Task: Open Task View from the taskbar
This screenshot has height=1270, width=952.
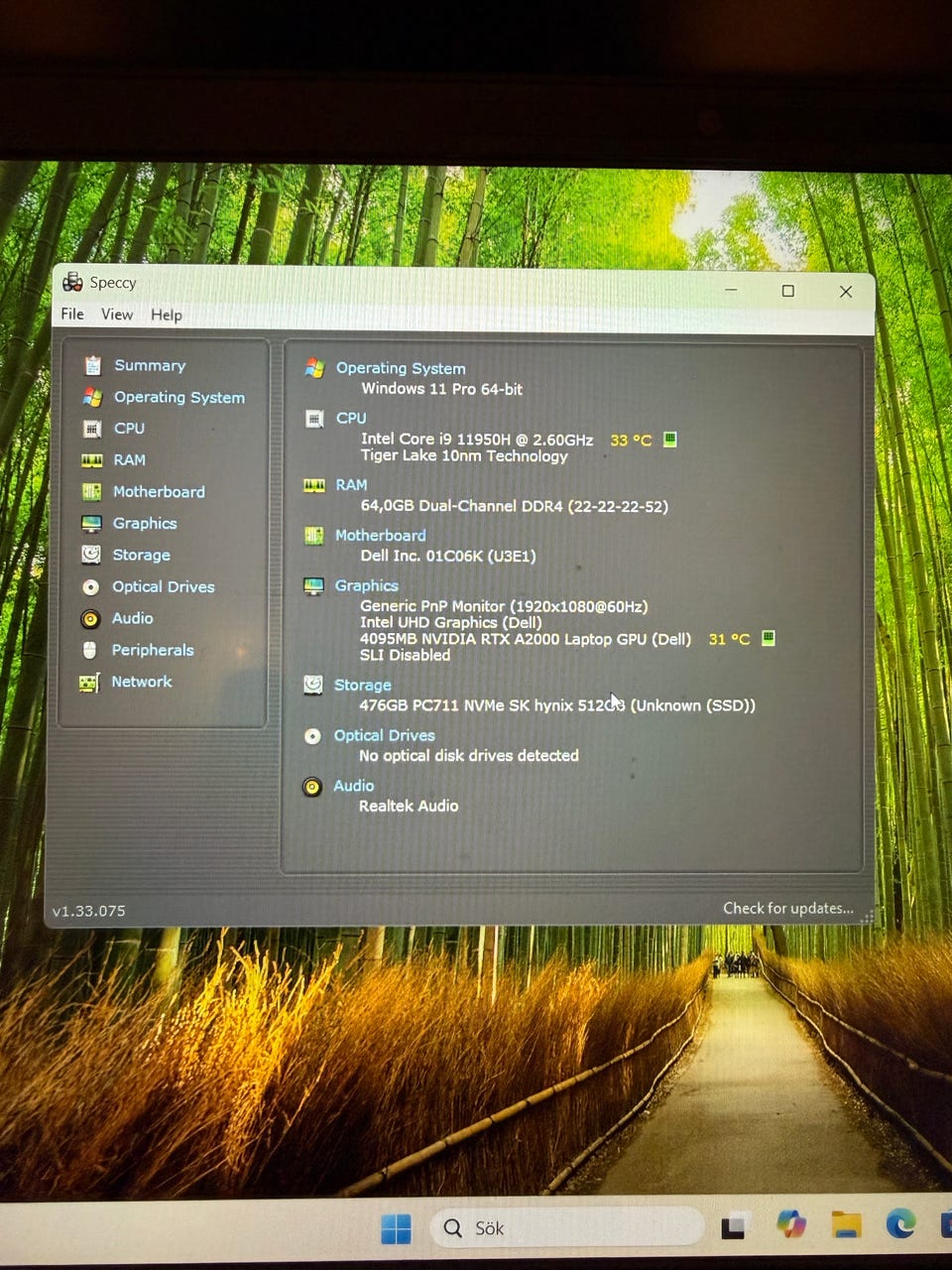Action: pyautogui.click(x=734, y=1227)
